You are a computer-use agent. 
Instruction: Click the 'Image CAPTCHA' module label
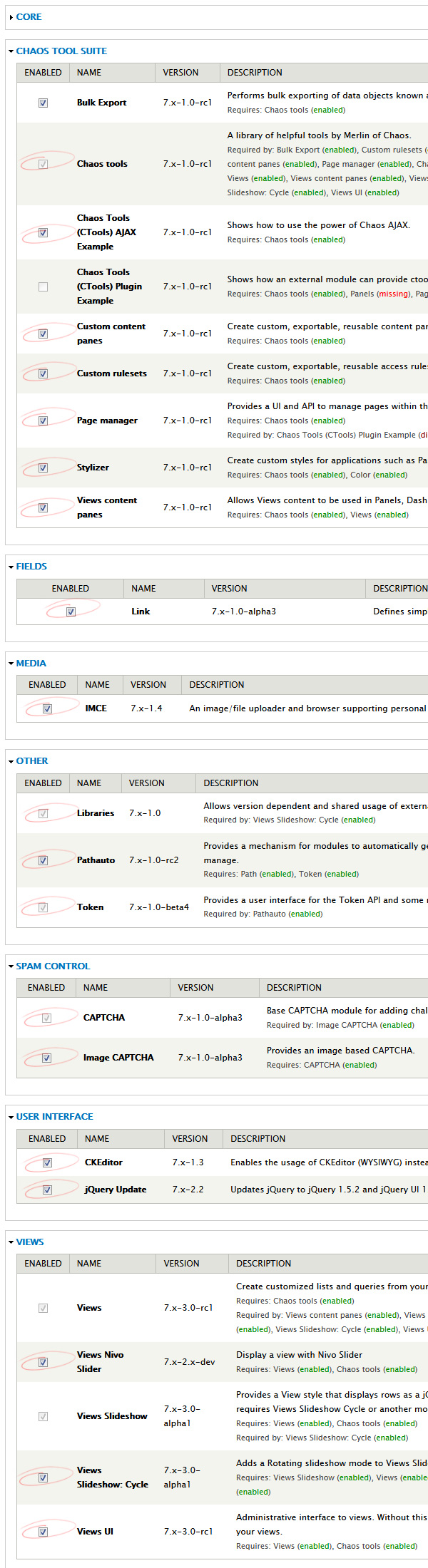coord(118,1058)
